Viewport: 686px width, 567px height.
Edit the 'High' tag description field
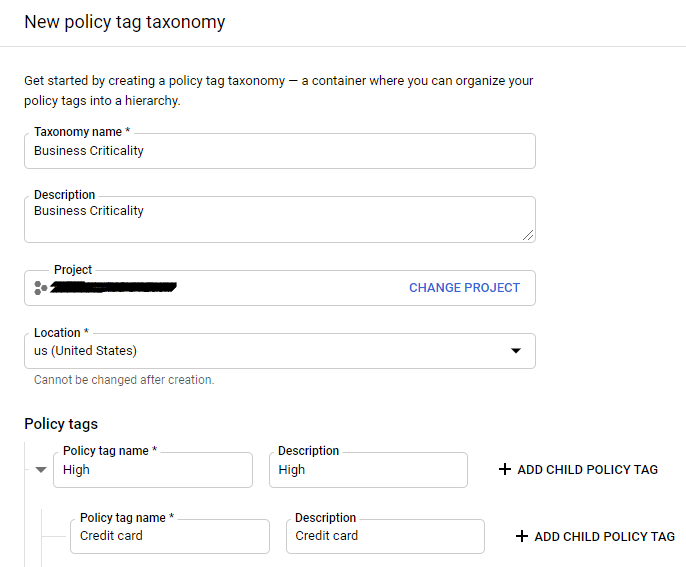pyautogui.click(x=367, y=470)
